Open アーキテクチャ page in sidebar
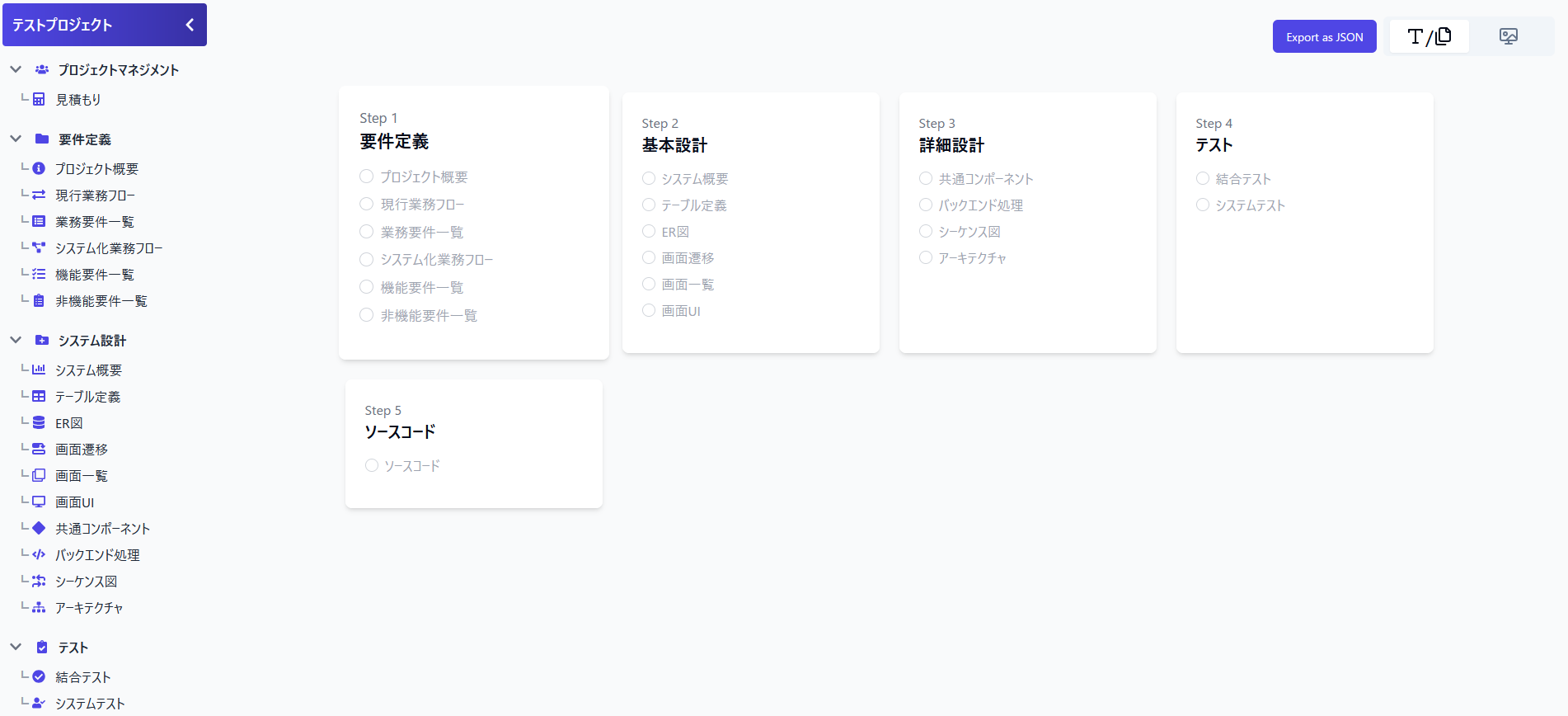The width and height of the screenshot is (1568, 716). 89,607
